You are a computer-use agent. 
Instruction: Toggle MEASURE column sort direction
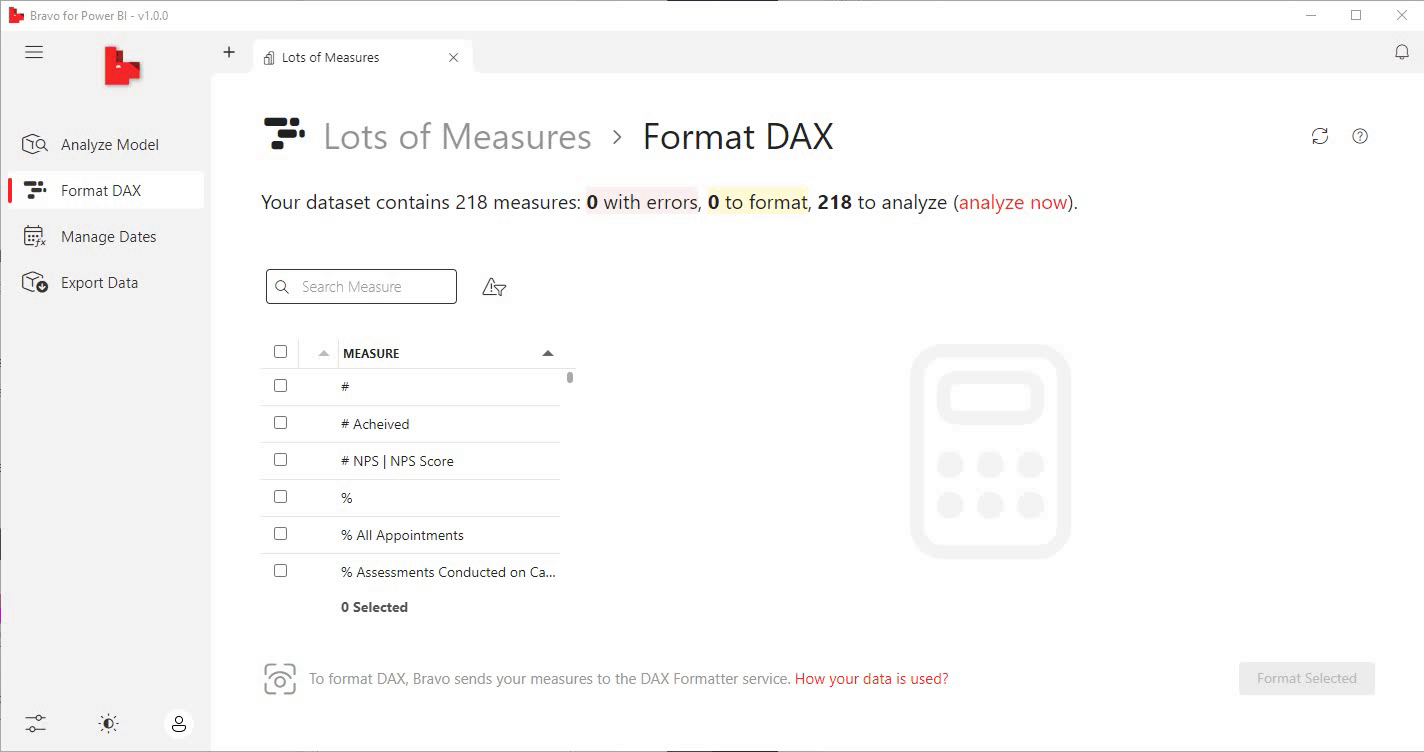coord(548,352)
